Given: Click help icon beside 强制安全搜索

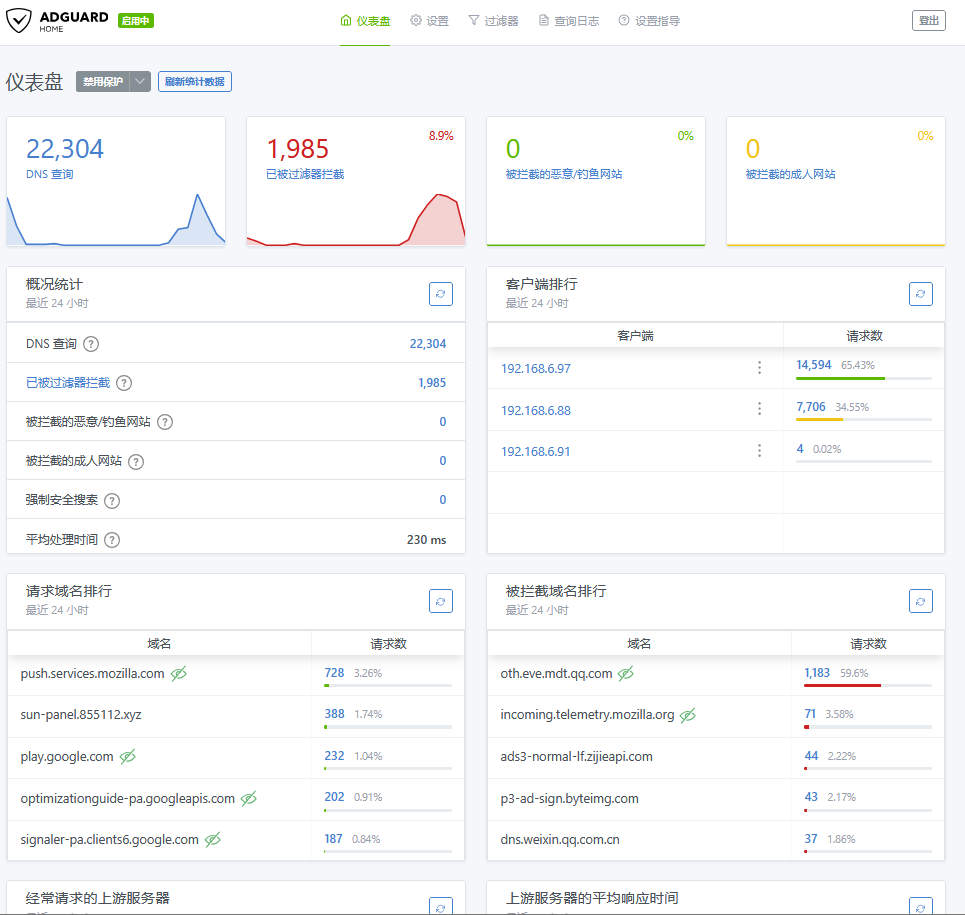Looking at the screenshot, I should pyautogui.click(x=112, y=500).
